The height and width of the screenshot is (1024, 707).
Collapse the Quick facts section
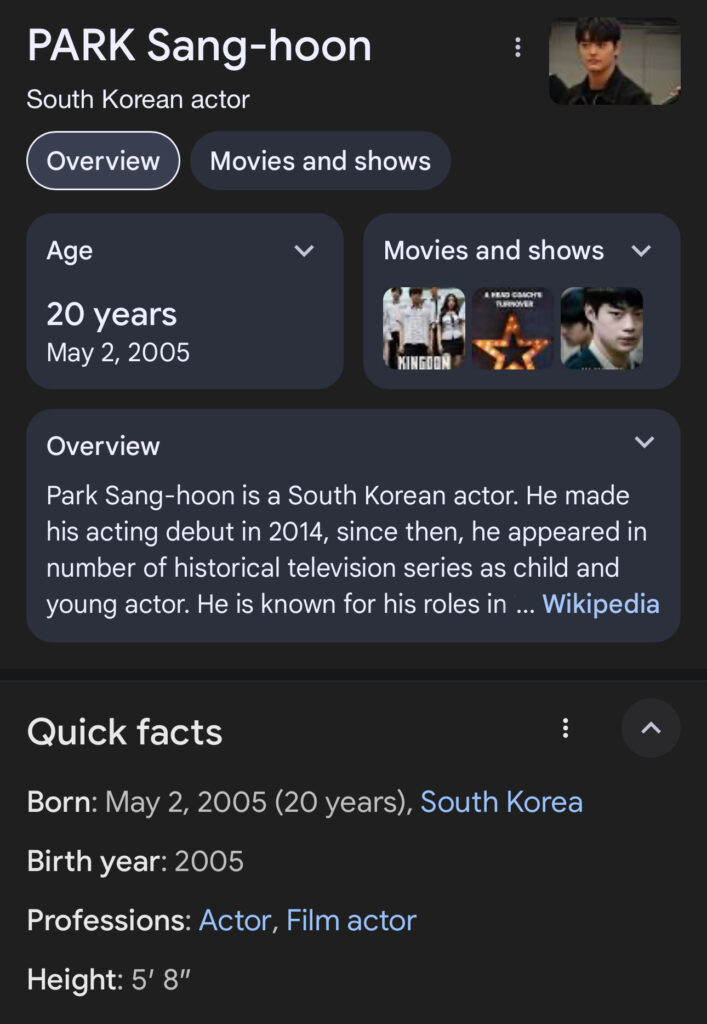pos(650,728)
